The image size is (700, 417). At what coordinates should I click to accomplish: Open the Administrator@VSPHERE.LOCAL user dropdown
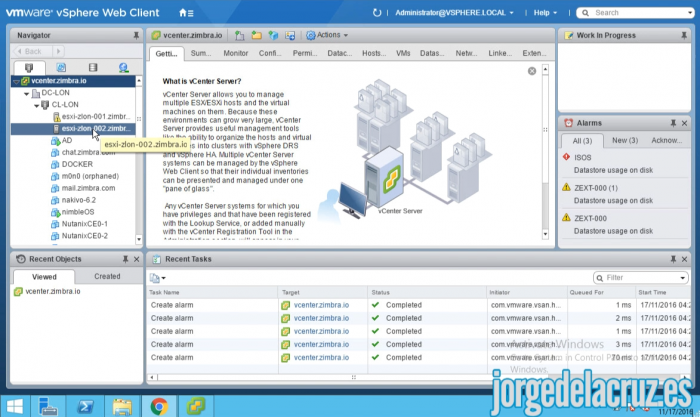[x=454, y=13]
